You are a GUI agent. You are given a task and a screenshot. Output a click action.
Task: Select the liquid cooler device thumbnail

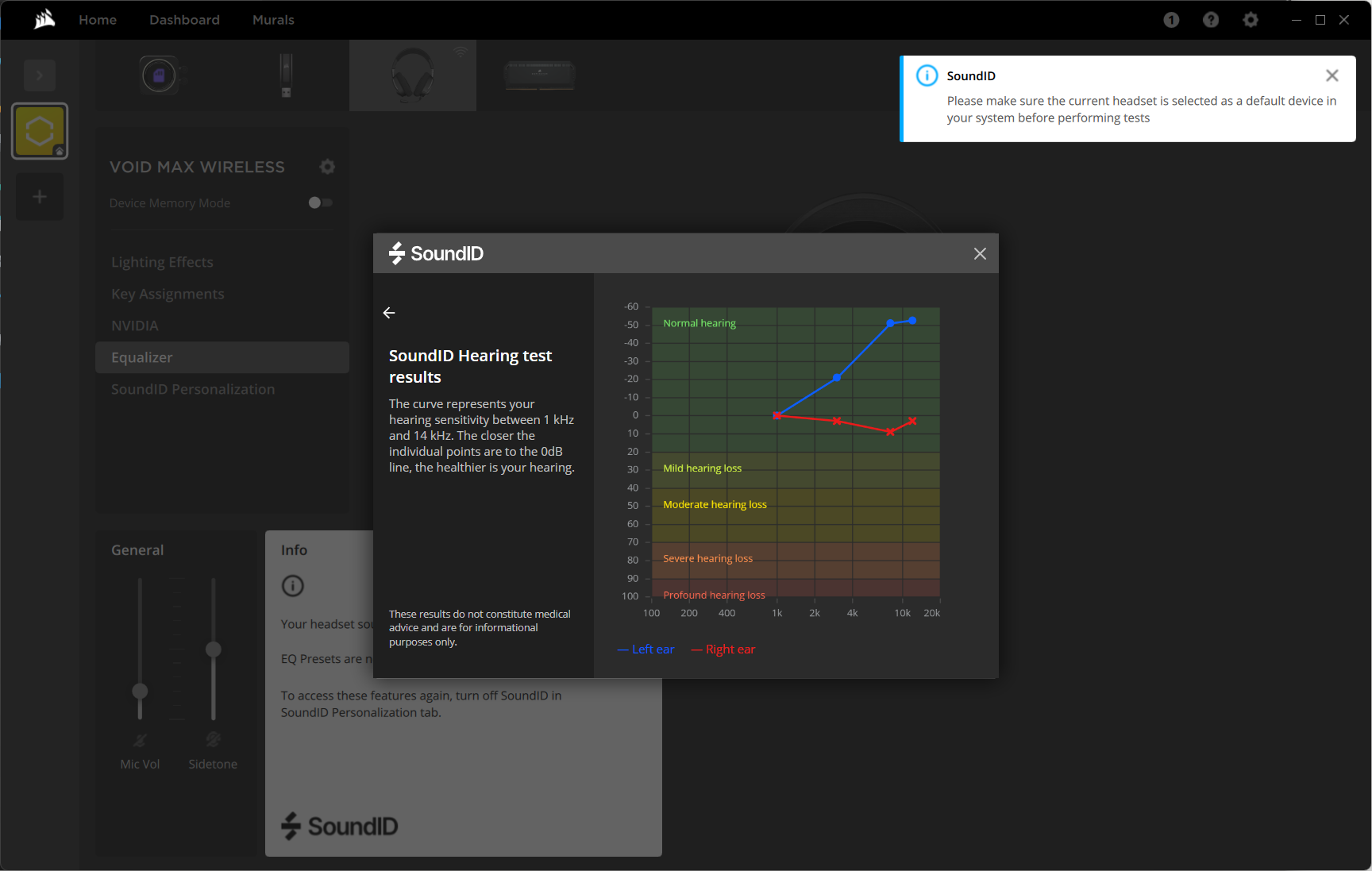(x=159, y=75)
